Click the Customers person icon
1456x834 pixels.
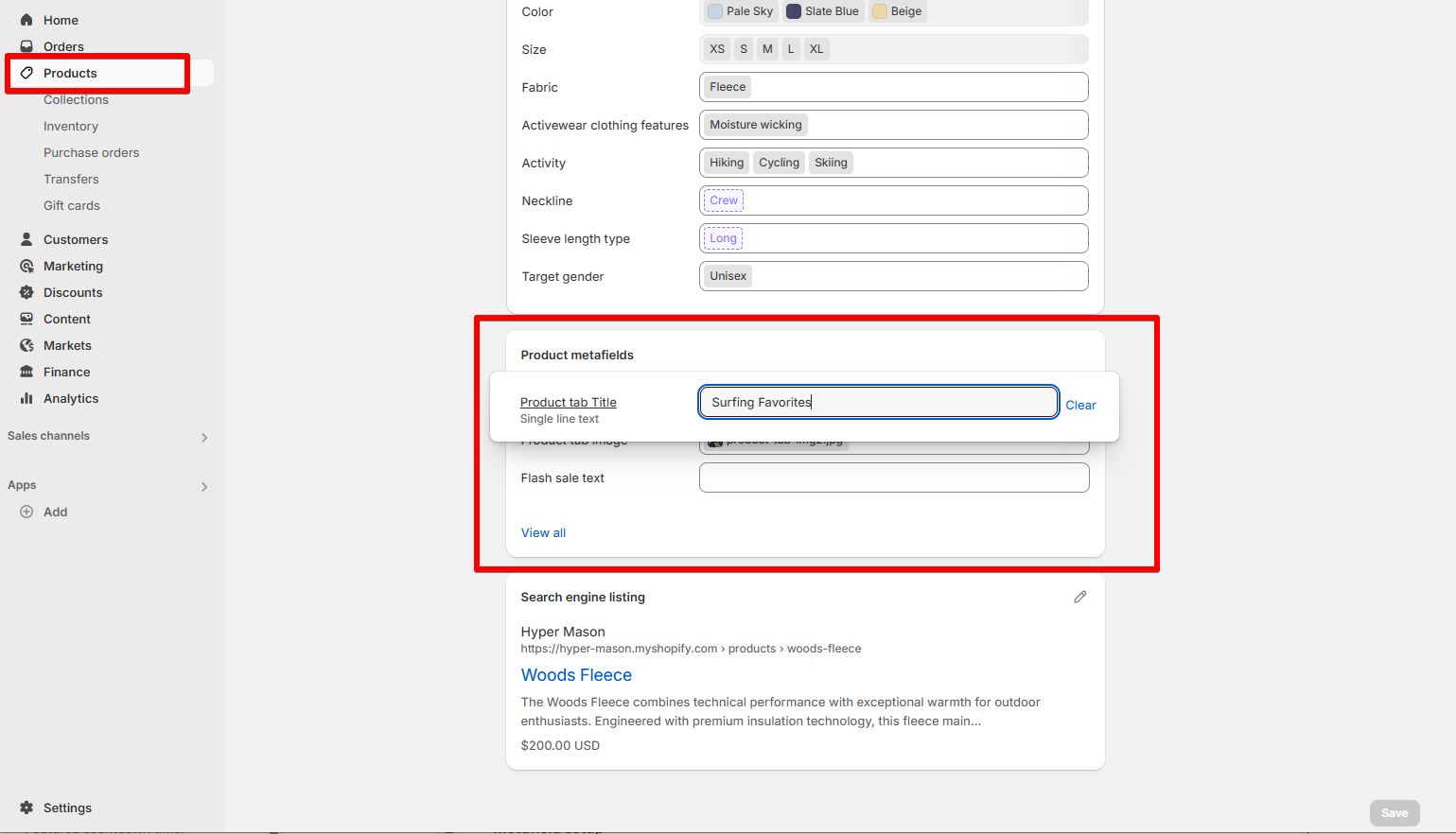point(26,239)
